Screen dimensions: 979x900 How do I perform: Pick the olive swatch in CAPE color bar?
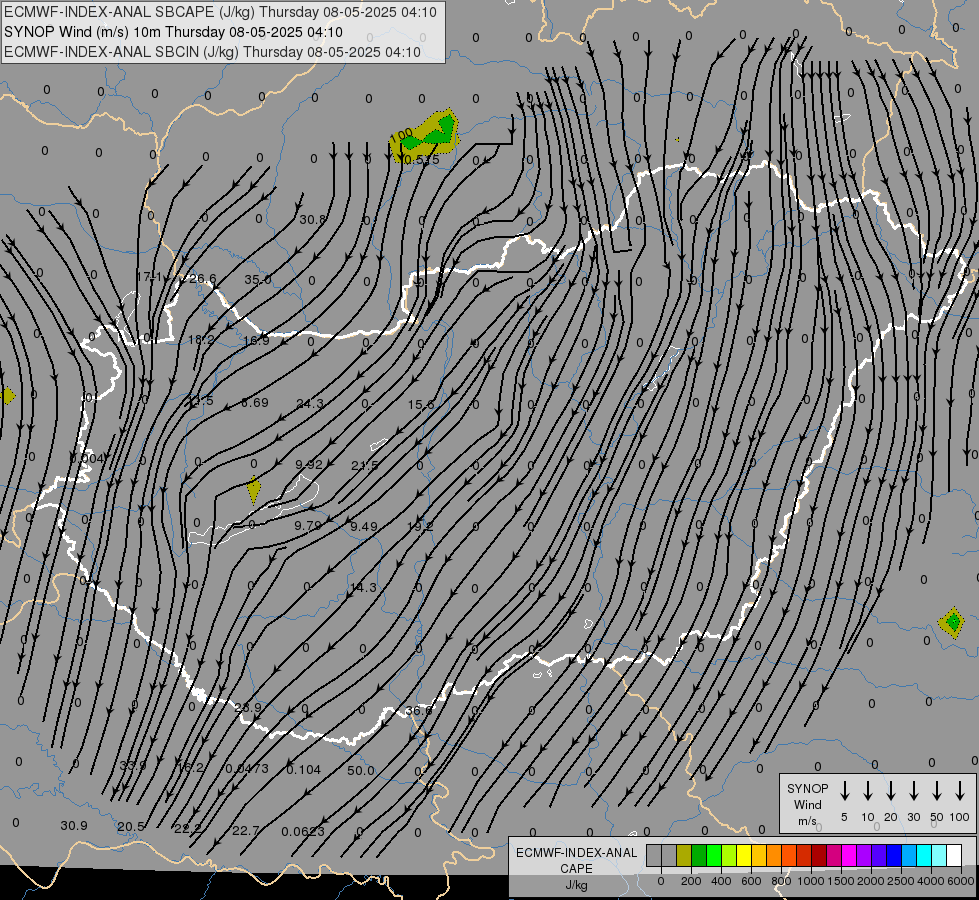[x=684, y=855]
